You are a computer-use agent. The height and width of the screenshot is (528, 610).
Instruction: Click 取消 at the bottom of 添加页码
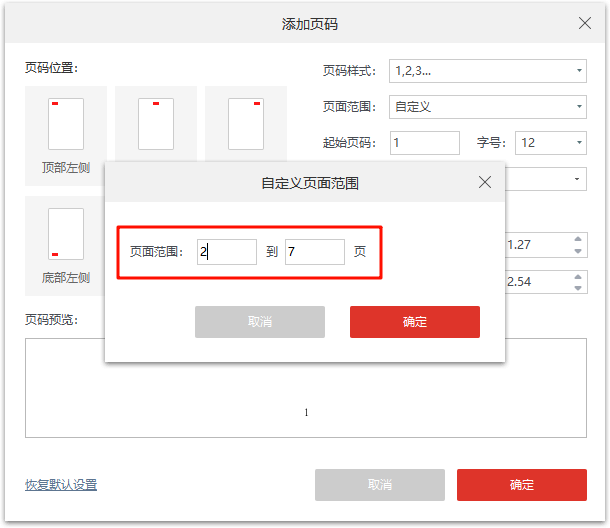(380, 485)
